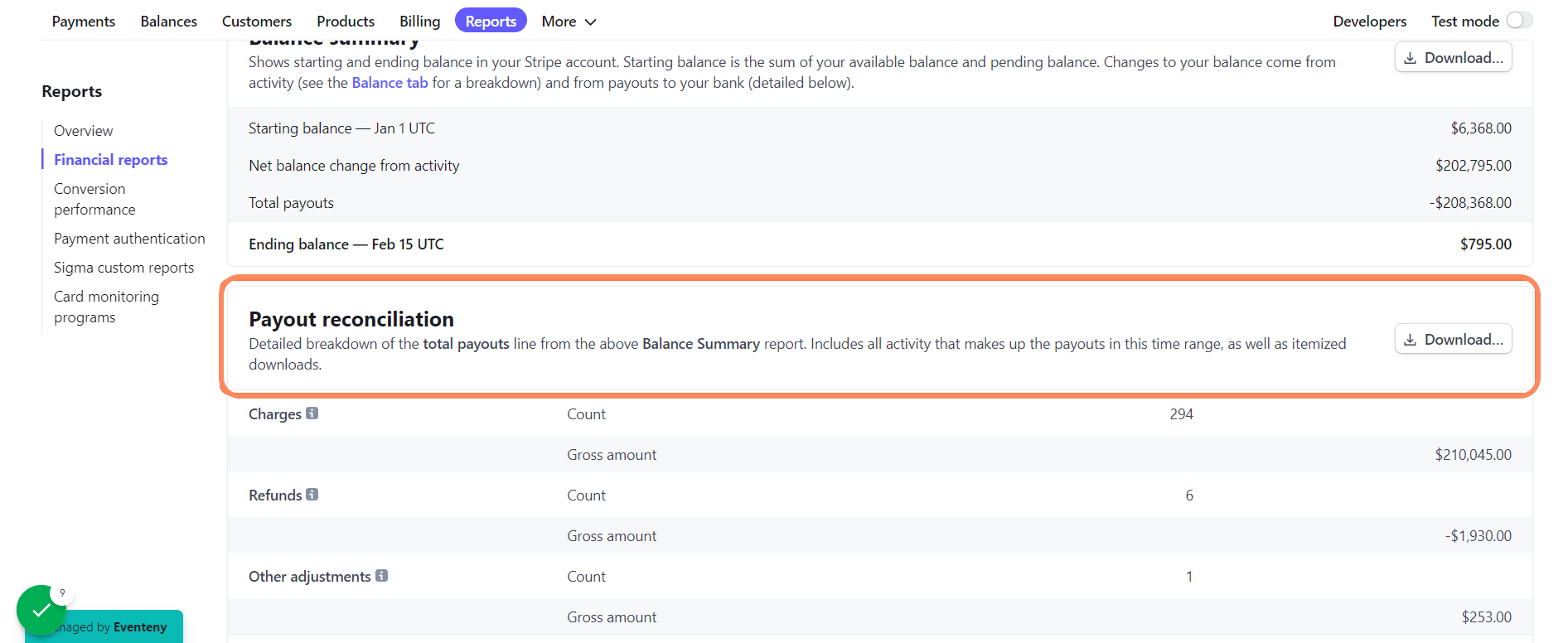Open the Developers link
Screen dimensions: 1568x643
[x=1370, y=22]
